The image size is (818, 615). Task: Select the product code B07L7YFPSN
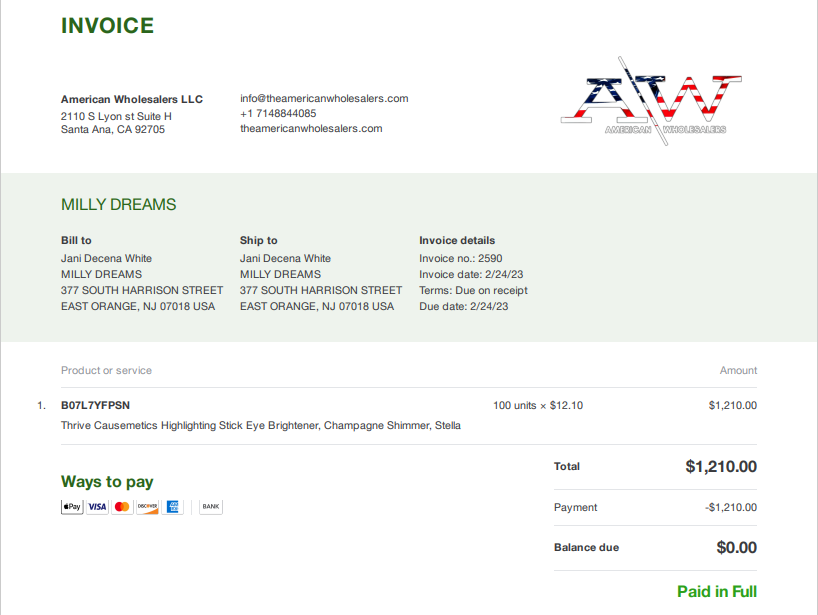95,405
